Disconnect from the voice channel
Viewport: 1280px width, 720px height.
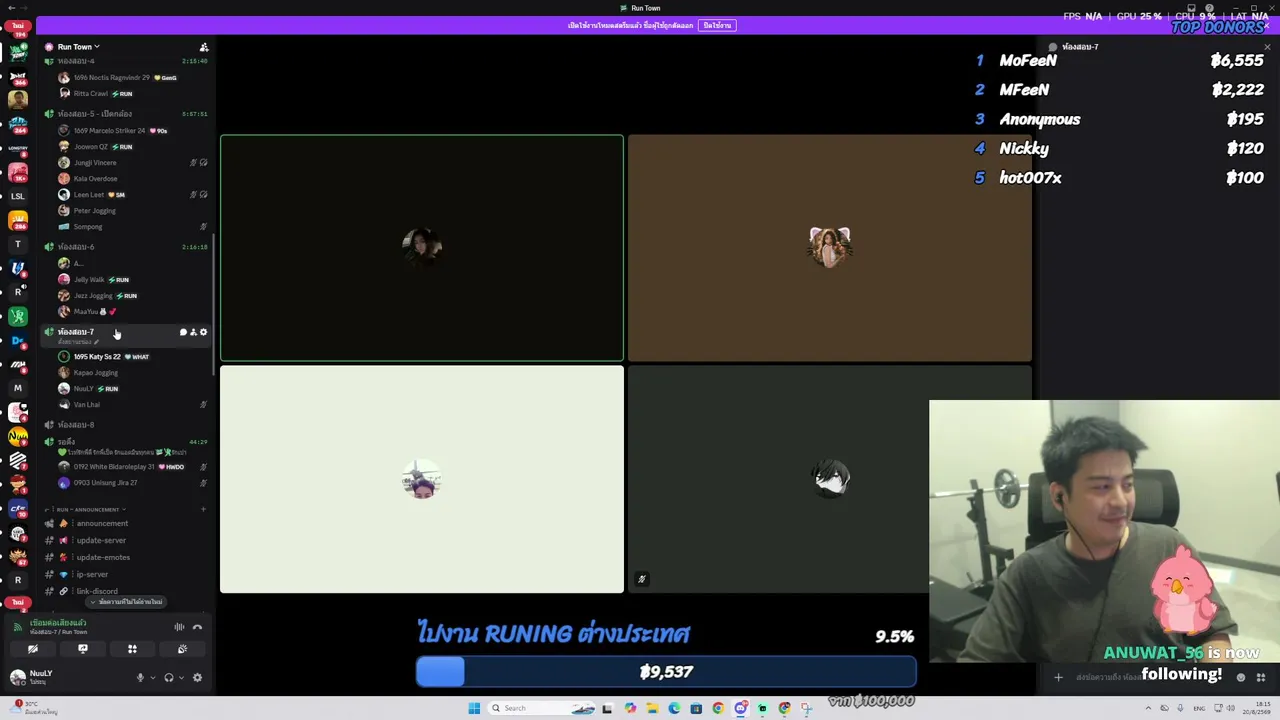[197, 627]
